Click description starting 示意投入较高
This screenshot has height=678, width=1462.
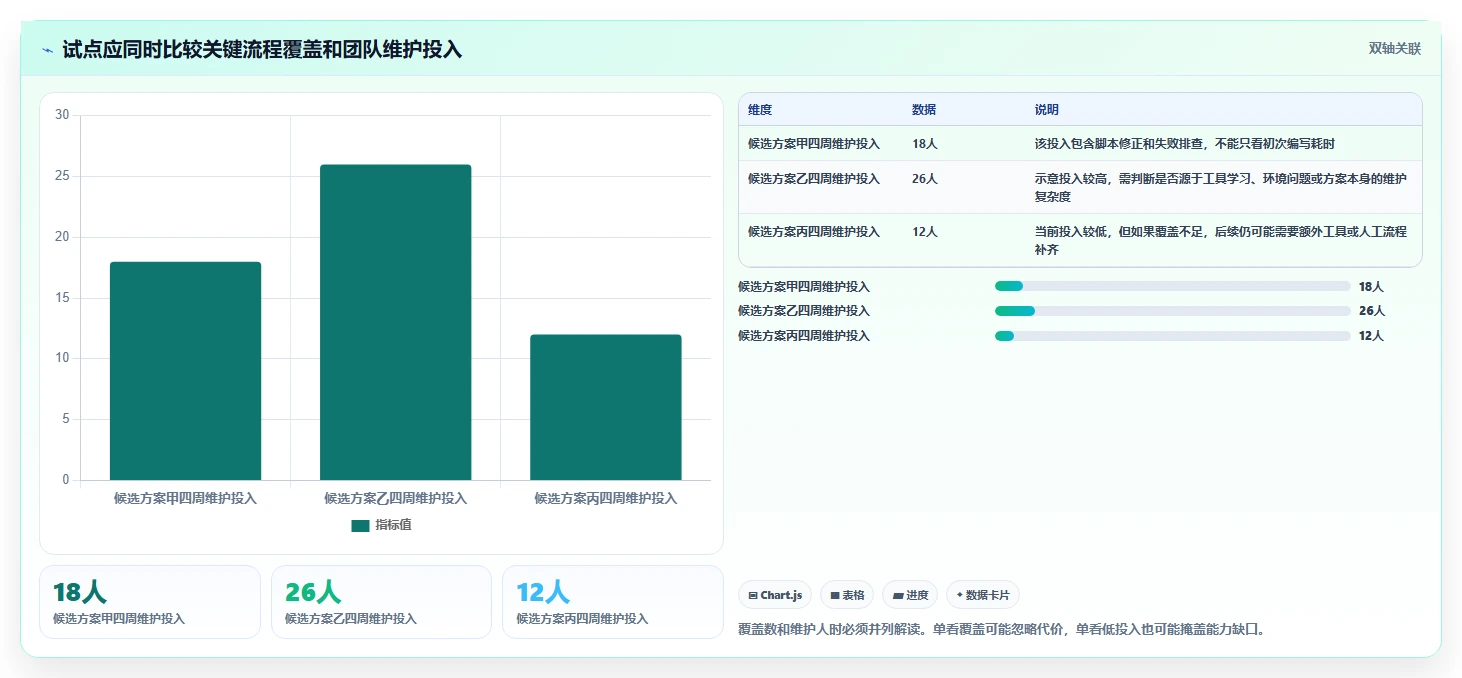1221,188
